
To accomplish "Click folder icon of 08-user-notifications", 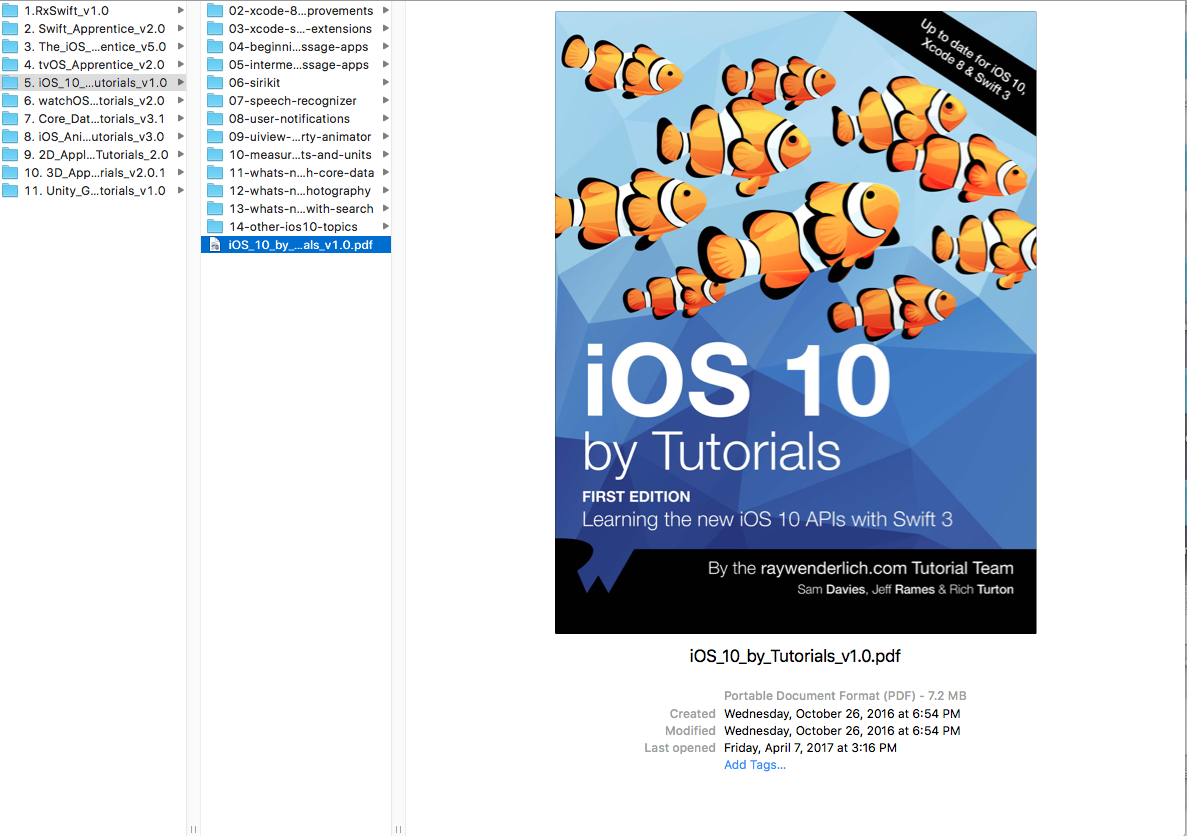I will (215, 119).
